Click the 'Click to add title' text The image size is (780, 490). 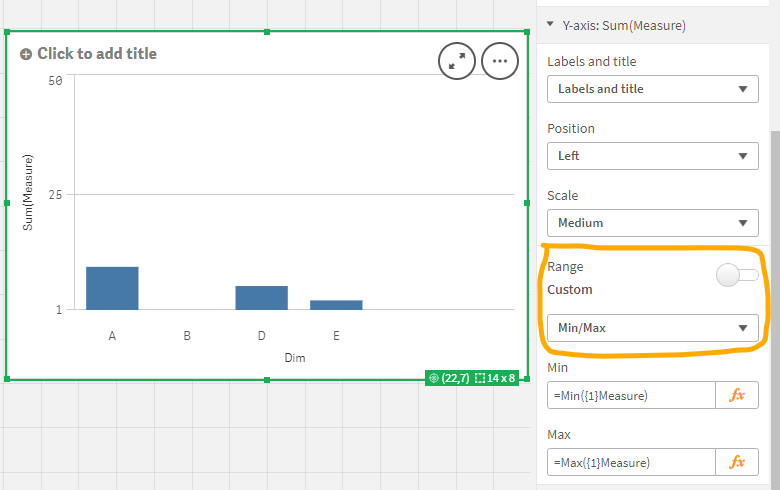coord(97,54)
